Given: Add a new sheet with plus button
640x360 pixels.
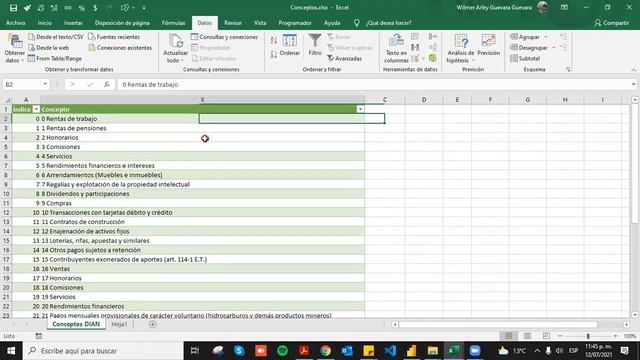Looking at the screenshot, I should tap(153, 324).
